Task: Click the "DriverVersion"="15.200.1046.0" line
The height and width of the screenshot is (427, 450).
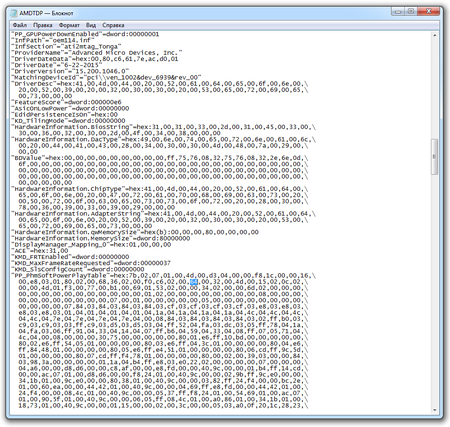Action: pos(70,71)
